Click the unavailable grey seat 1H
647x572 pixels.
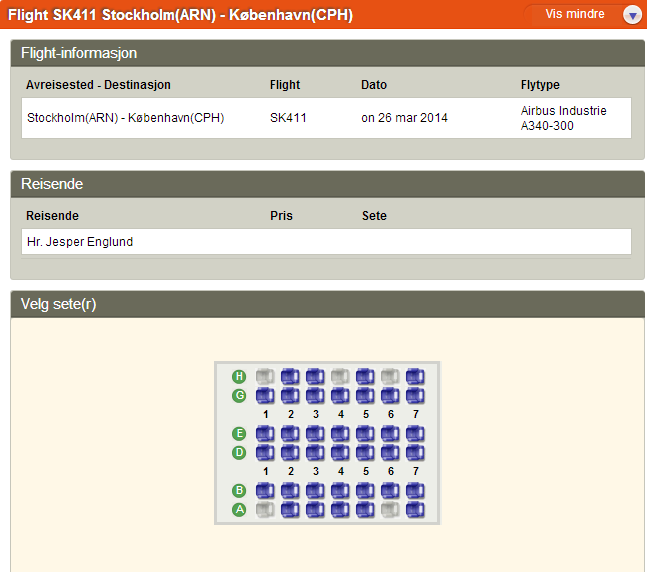pyautogui.click(x=265, y=377)
